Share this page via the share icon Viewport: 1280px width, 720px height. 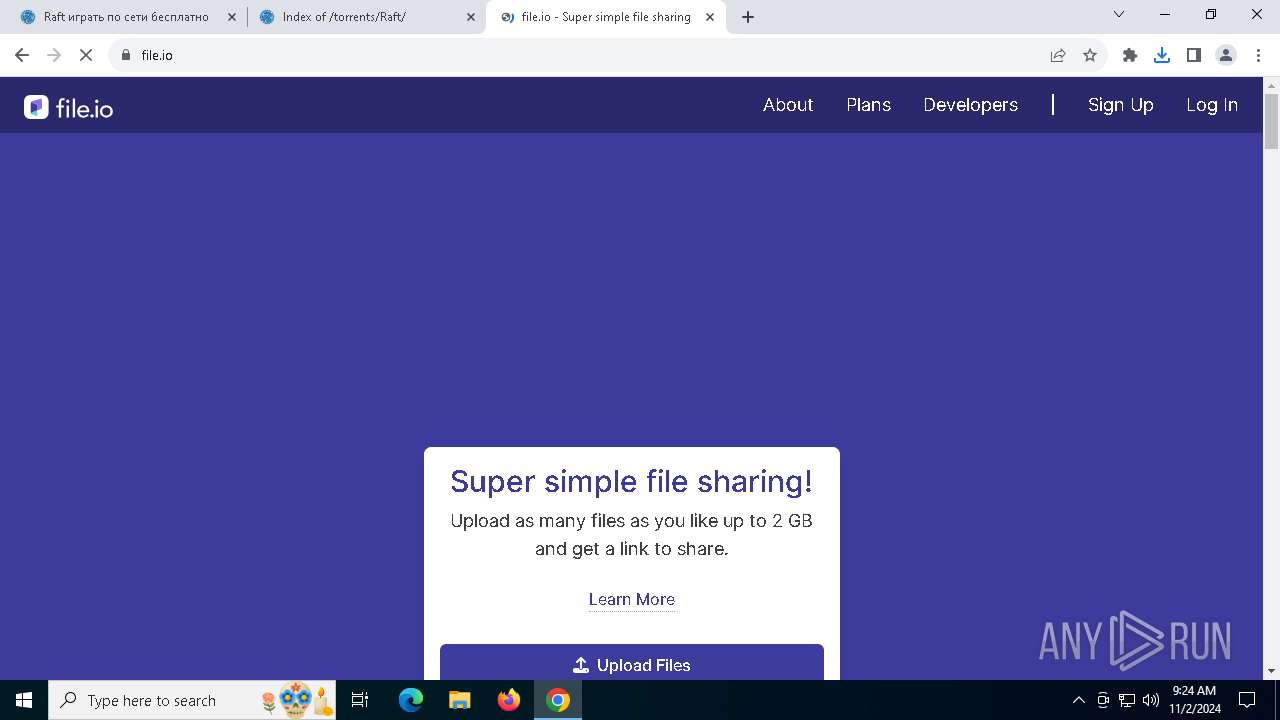[1058, 55]
